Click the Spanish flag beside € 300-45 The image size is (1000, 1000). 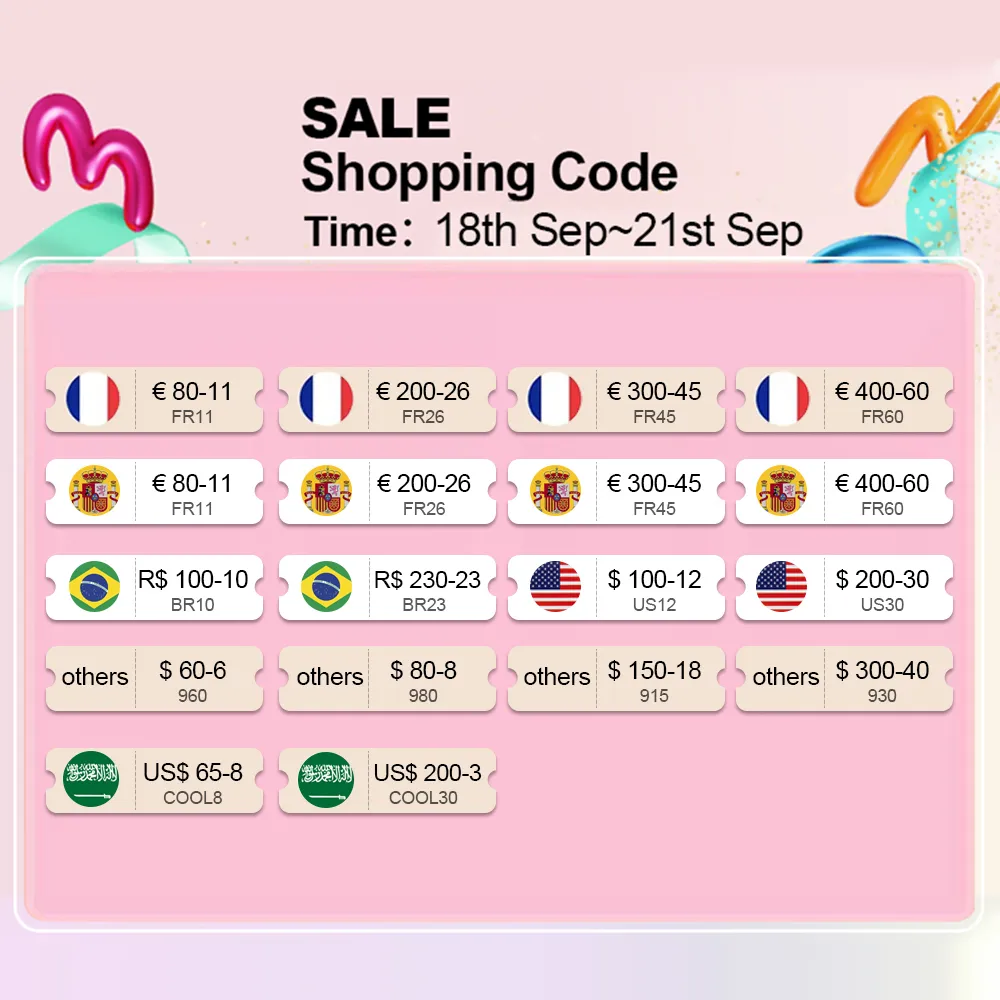555,490
